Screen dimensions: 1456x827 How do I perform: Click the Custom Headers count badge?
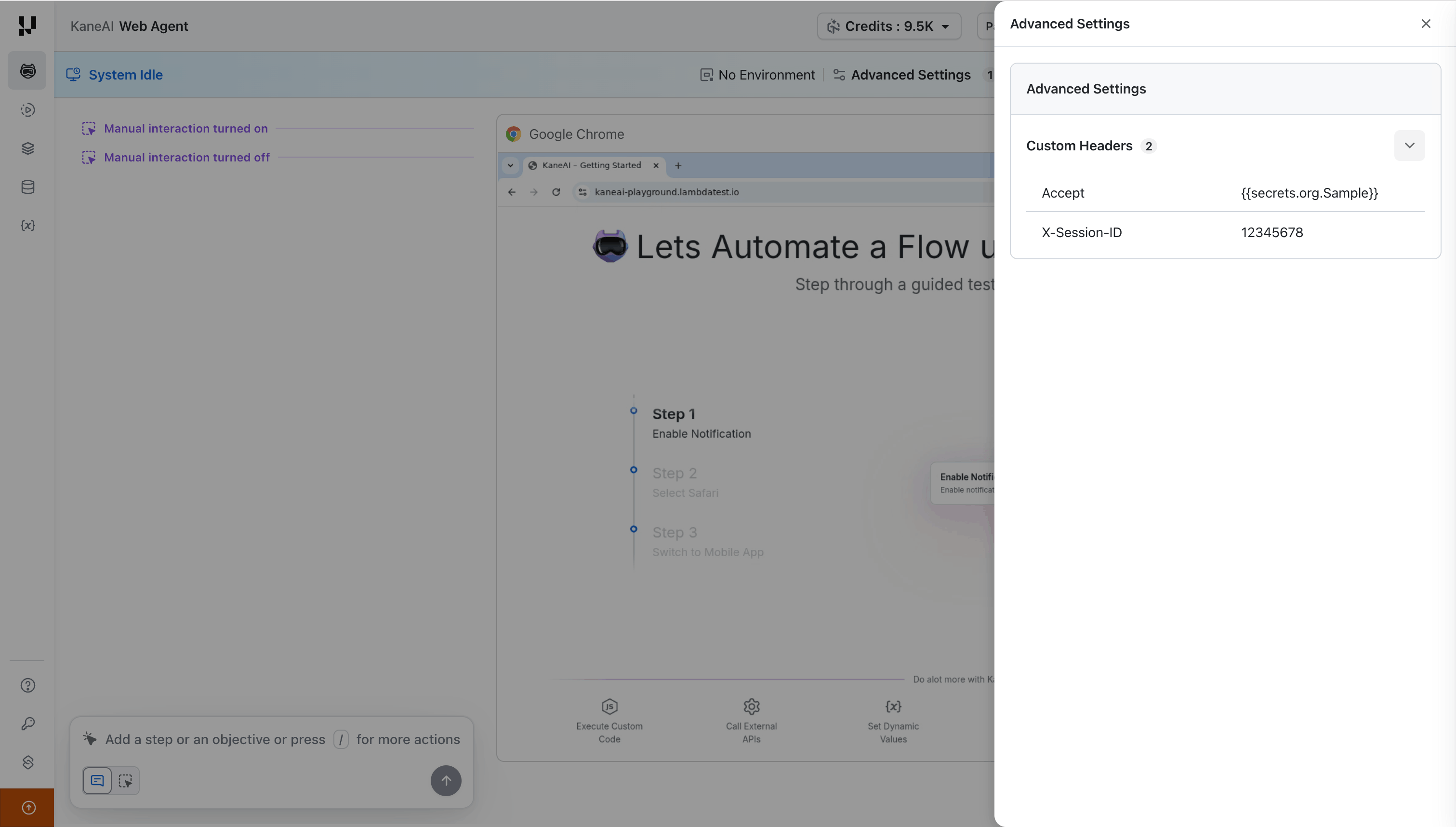(1148, 146)
